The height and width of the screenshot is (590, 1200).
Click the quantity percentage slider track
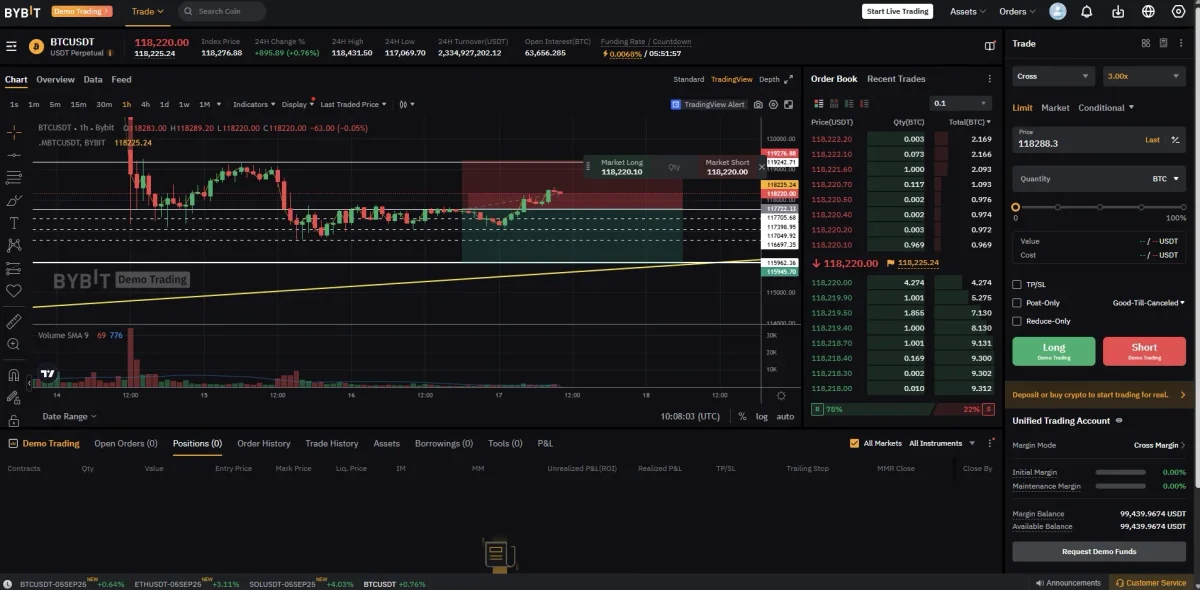click(1100, 207)
